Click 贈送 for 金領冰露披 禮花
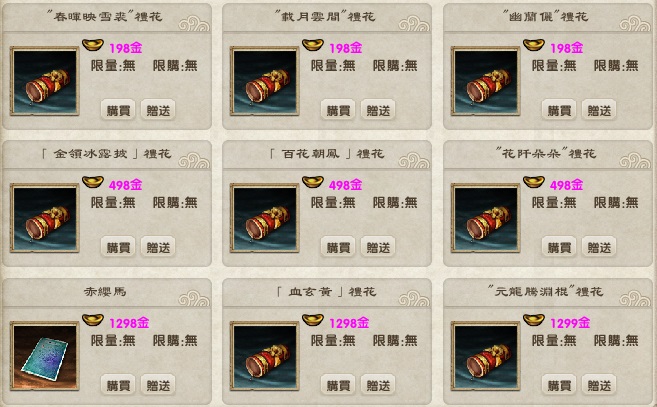The height and width of the screenshot is (407, 657). [158, 247]
